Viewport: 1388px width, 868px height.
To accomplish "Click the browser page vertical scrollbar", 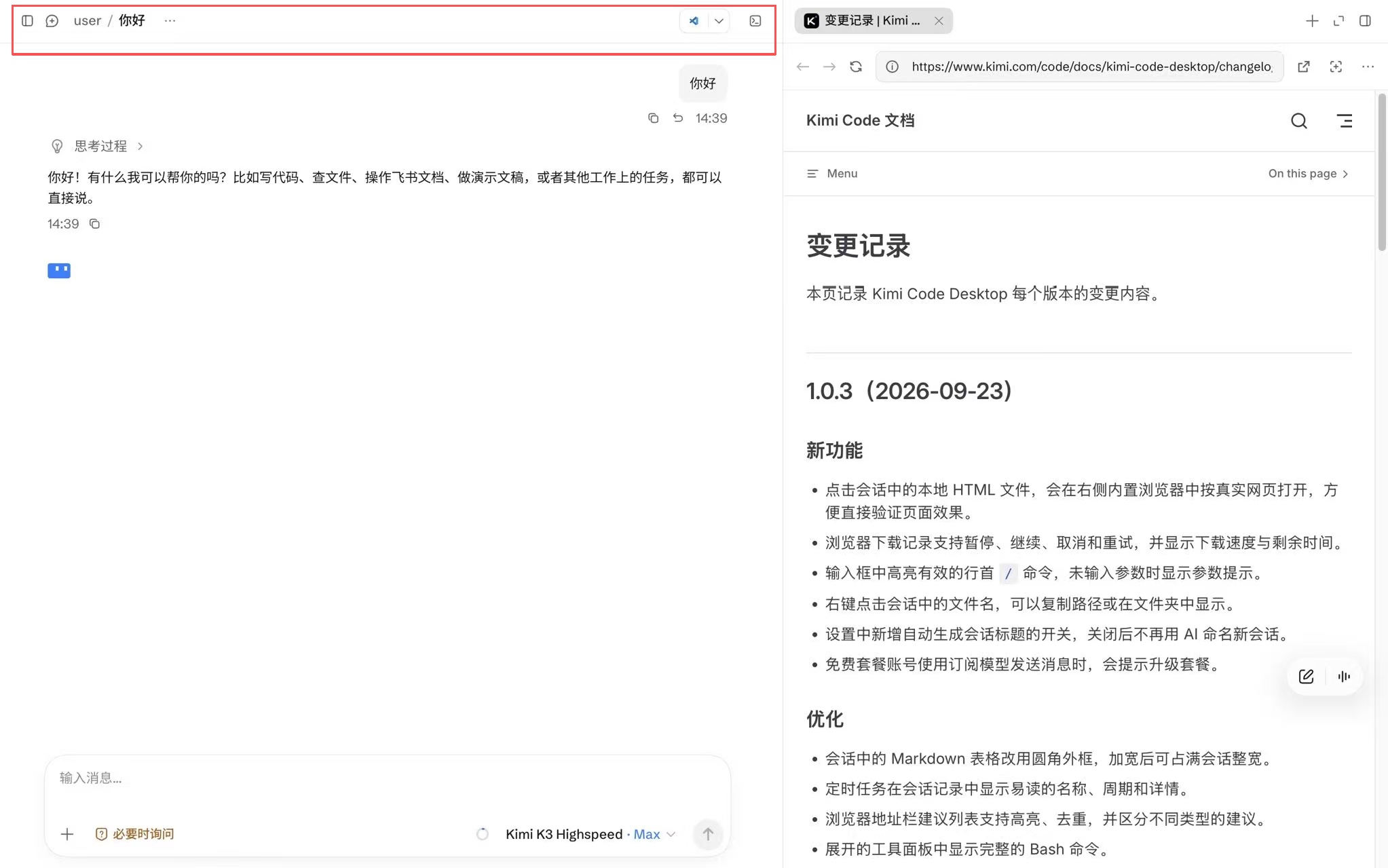I will coord(1381,173).
